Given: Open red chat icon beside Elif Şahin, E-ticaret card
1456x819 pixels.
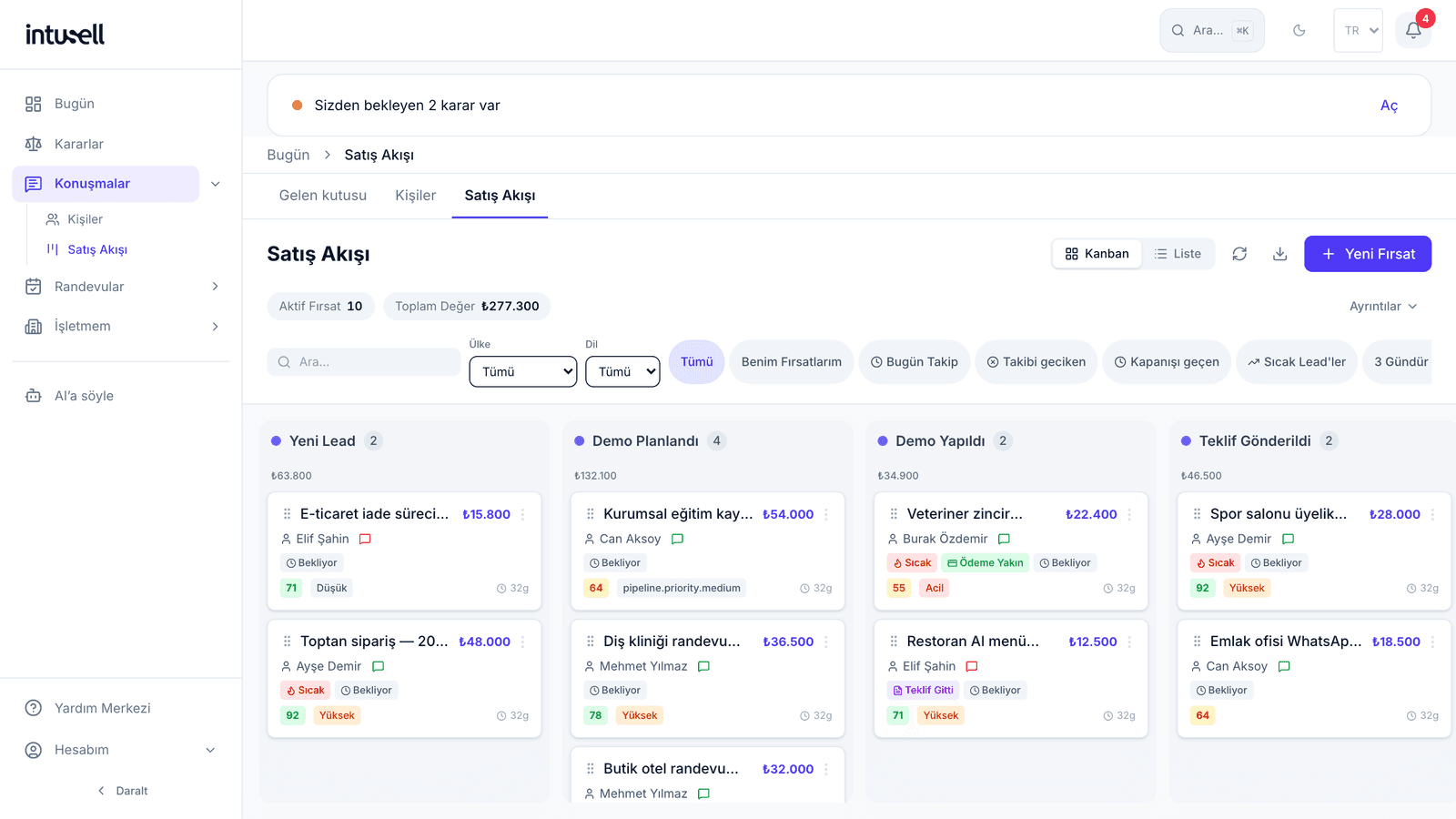Looking at the screenshot, I should (365, 539).
